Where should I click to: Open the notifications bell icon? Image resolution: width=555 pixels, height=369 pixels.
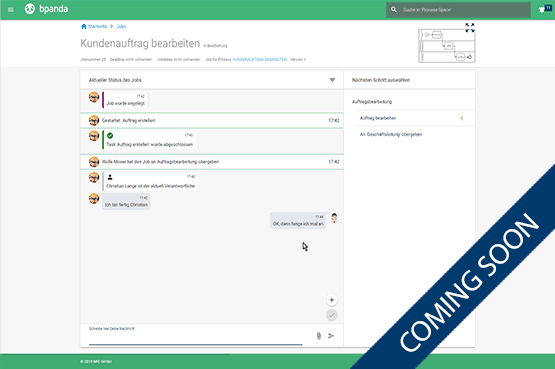tap(542, 10)
